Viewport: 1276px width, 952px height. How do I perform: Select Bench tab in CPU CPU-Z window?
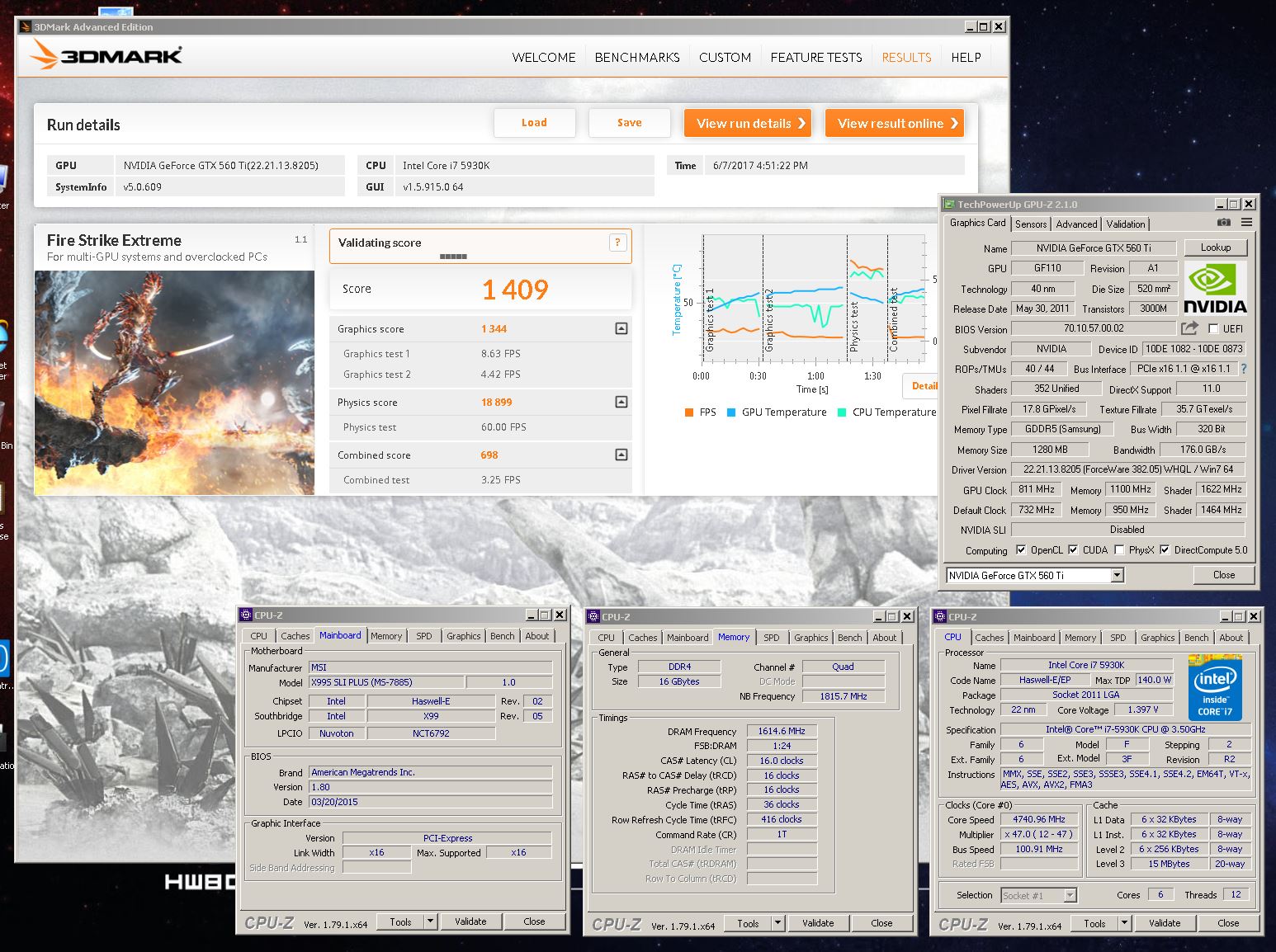point(1196,637)
